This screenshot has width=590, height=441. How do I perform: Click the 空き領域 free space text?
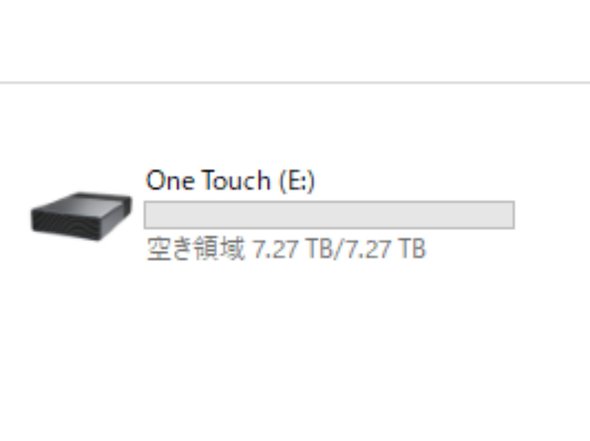[x=195, y=249]
